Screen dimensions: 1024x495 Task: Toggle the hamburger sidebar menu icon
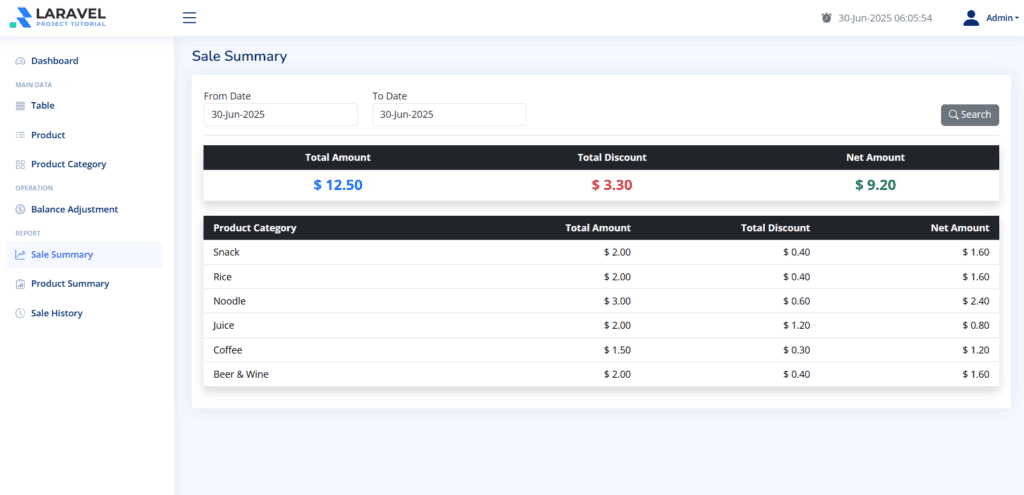[x=190, y=18]
